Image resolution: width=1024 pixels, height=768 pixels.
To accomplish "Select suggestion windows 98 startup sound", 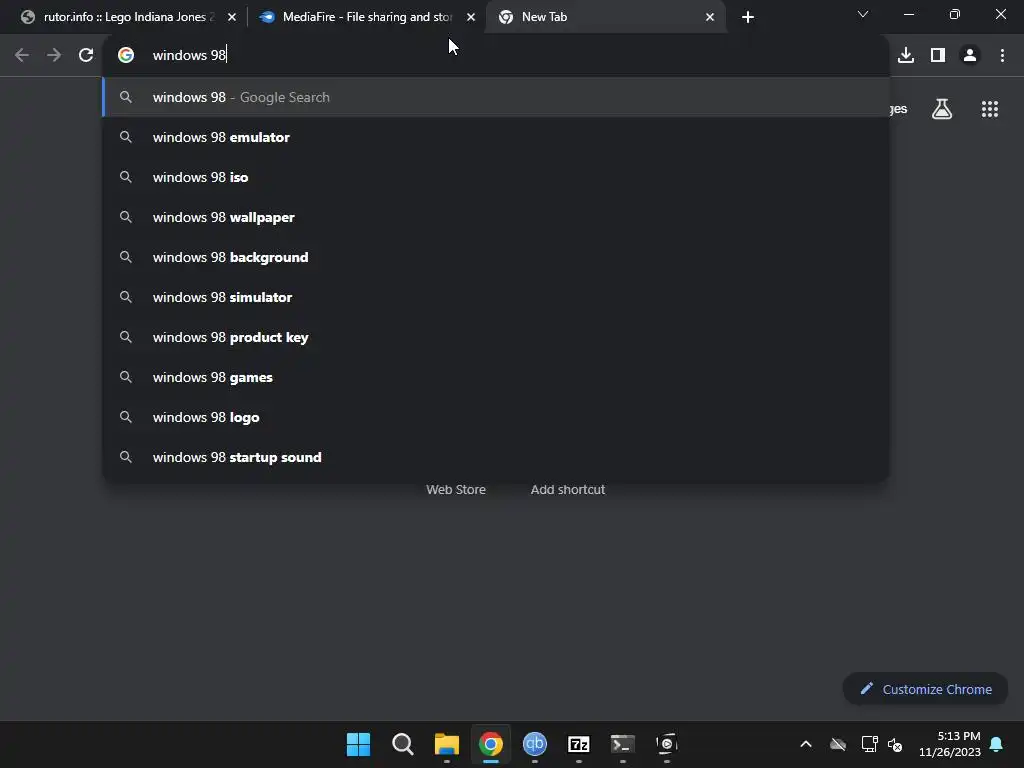I will coord(496,457).
